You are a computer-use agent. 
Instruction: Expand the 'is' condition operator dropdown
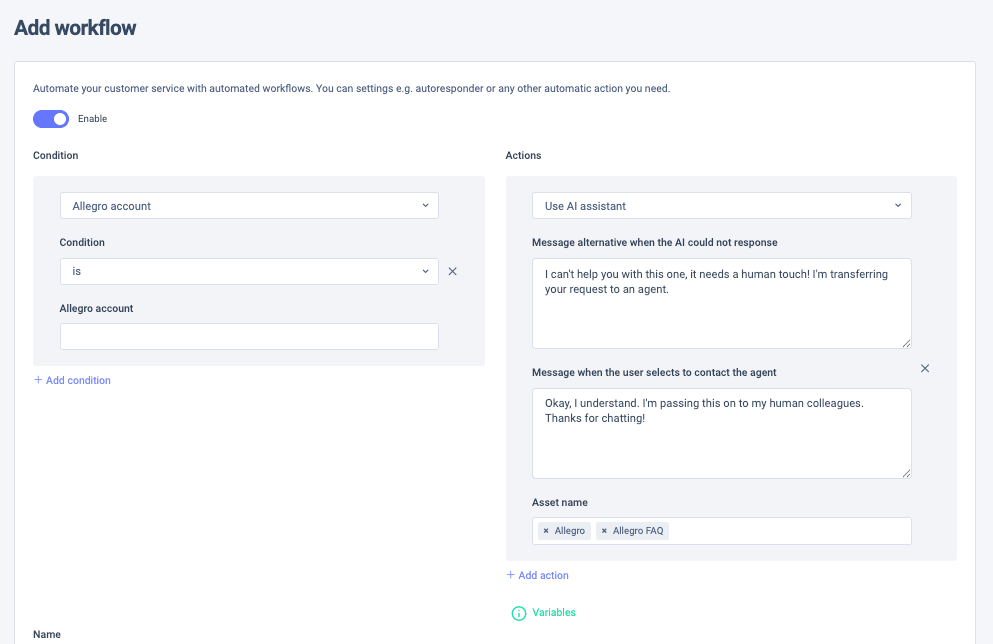pos(249,271)
